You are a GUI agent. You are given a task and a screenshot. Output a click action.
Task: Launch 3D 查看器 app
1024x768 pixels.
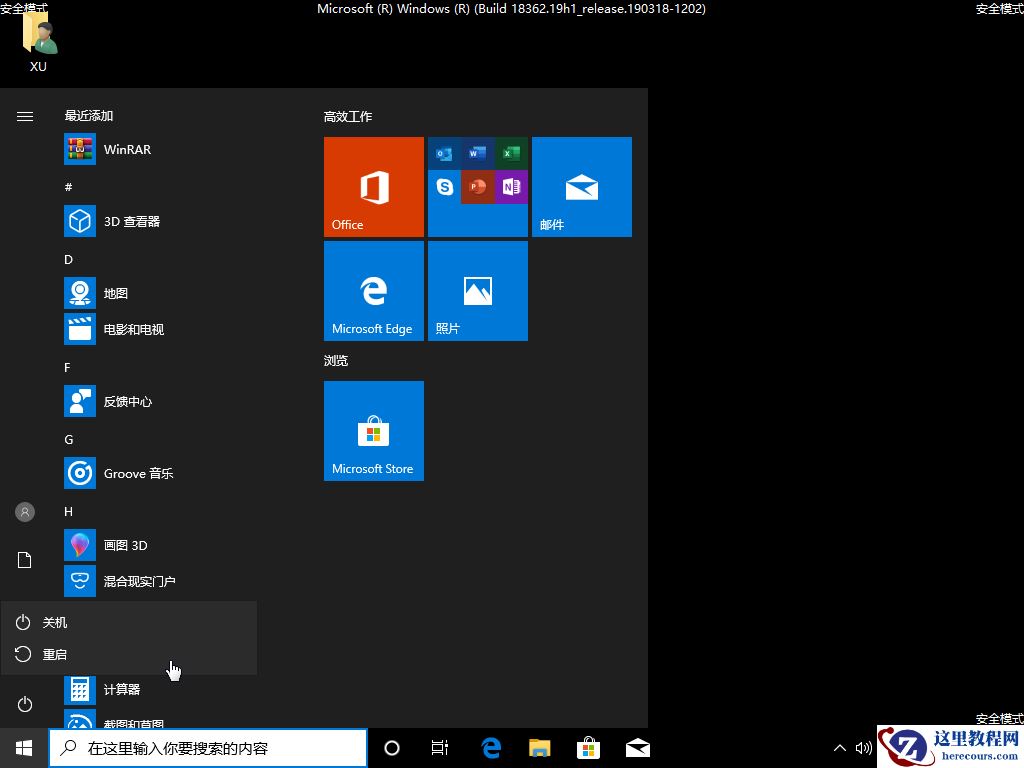click(x=131, y=222)
